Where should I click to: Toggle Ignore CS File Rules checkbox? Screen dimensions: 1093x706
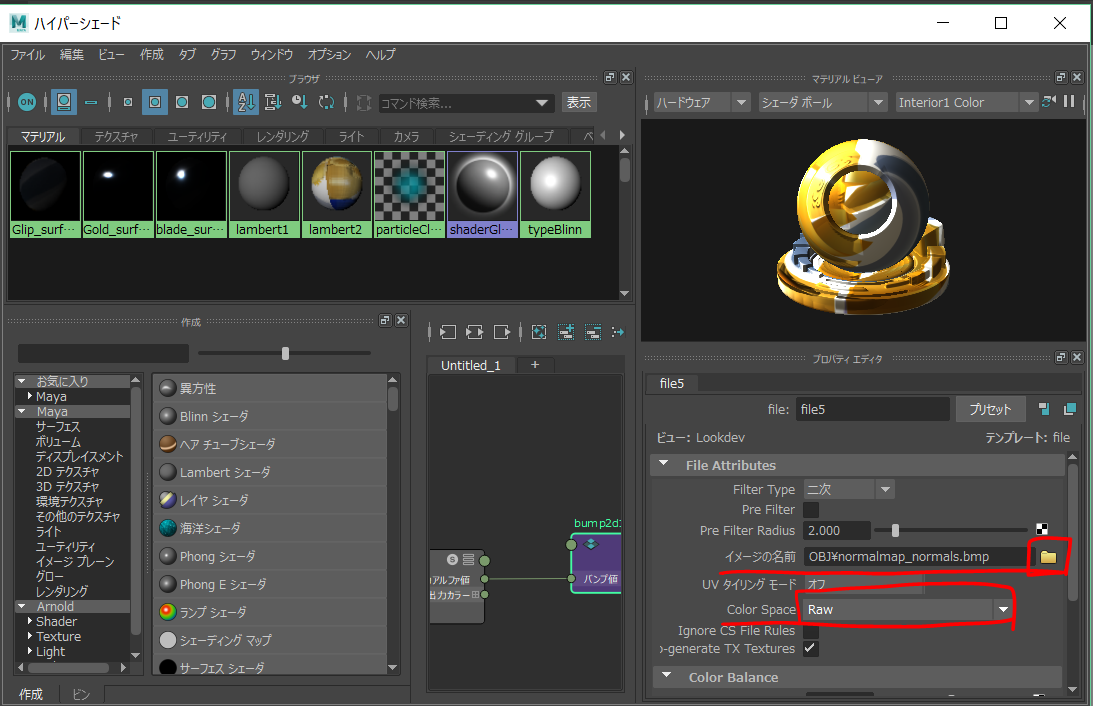coord(811,630)
